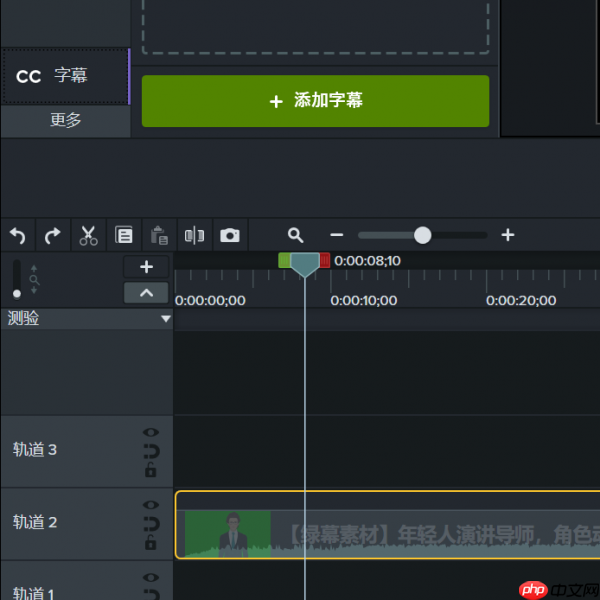The width and height of the screenshot is (600, 600).
Task: Hide 轨道 3 using its eye icon
Action: tap(151, 433)
